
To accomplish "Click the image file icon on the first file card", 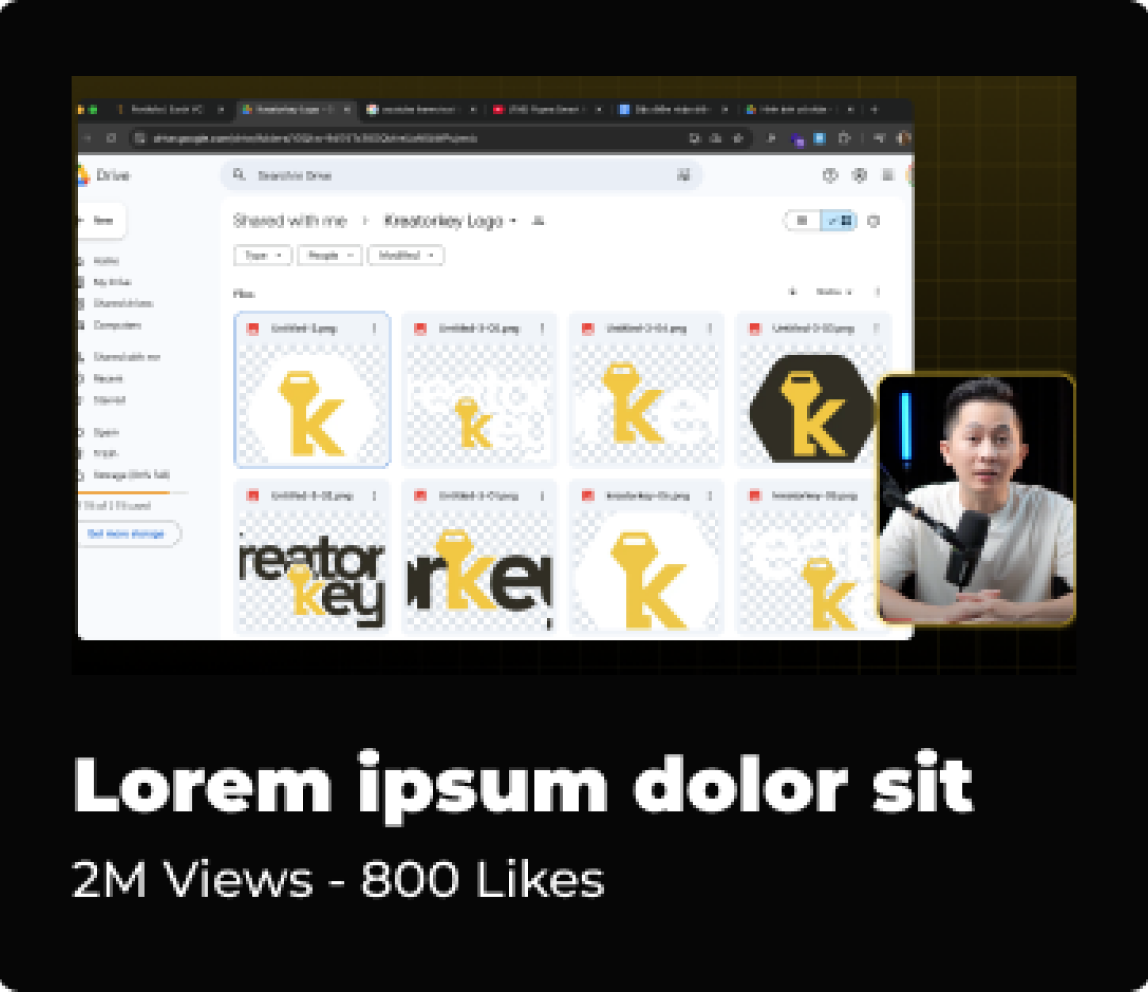I will click(253, 329).
